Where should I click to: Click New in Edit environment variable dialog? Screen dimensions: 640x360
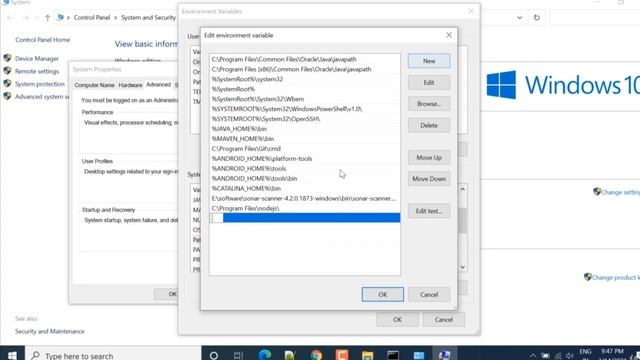point(429,61)
